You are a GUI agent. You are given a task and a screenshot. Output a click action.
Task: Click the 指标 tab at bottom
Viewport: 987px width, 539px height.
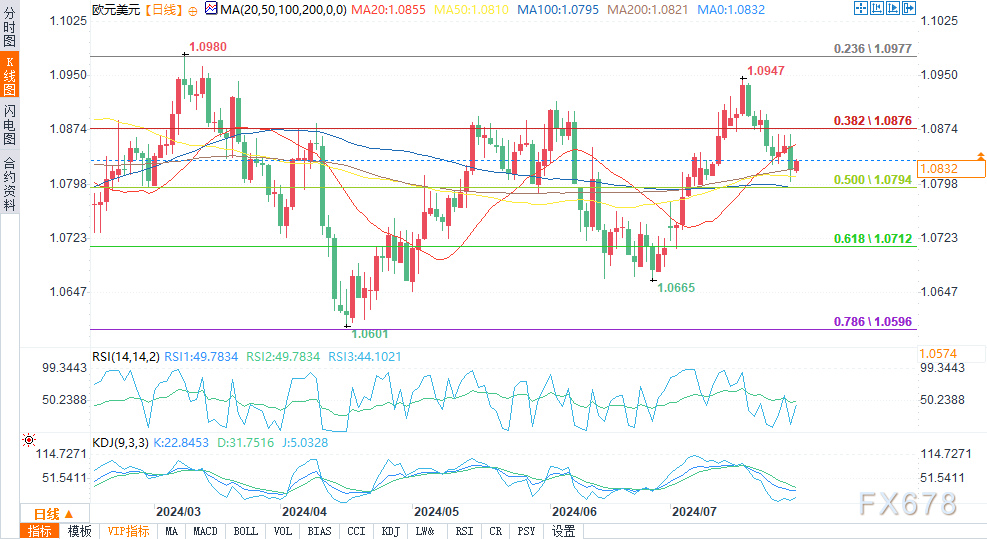click(x=40, y=531)
